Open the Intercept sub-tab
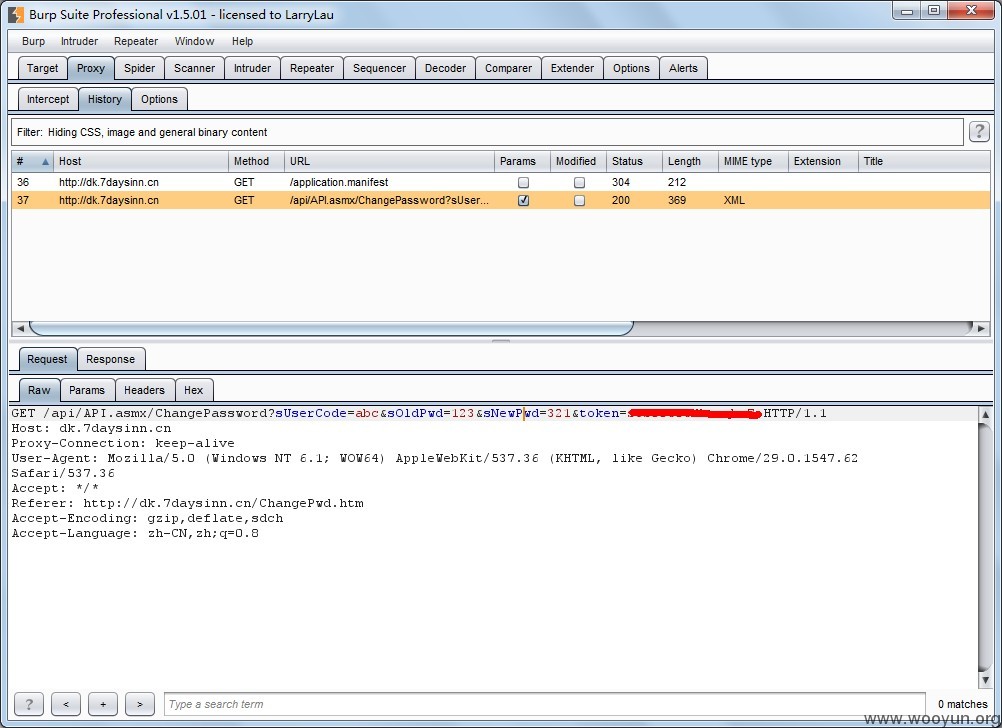Screen dimensions: 1002x728 pos(48,99)
